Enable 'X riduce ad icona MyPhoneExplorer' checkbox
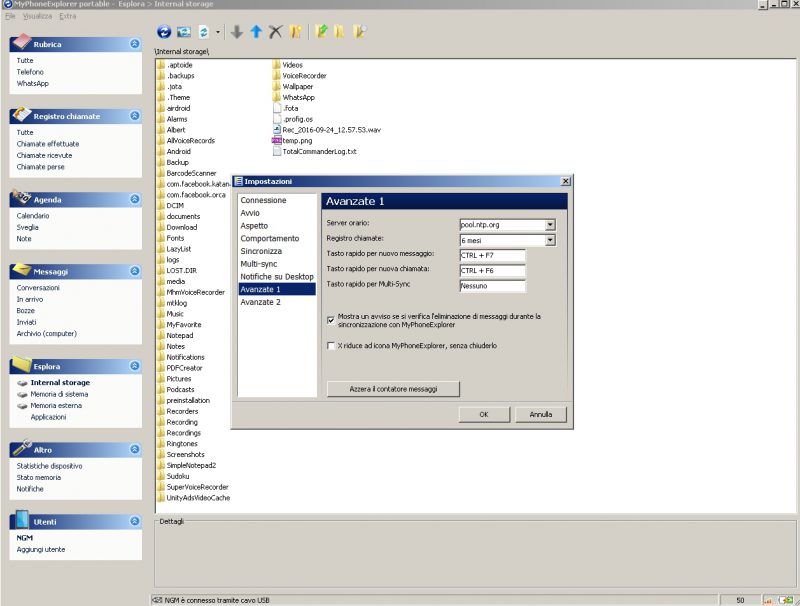This screenshot has height=606, width=800. 332,346
